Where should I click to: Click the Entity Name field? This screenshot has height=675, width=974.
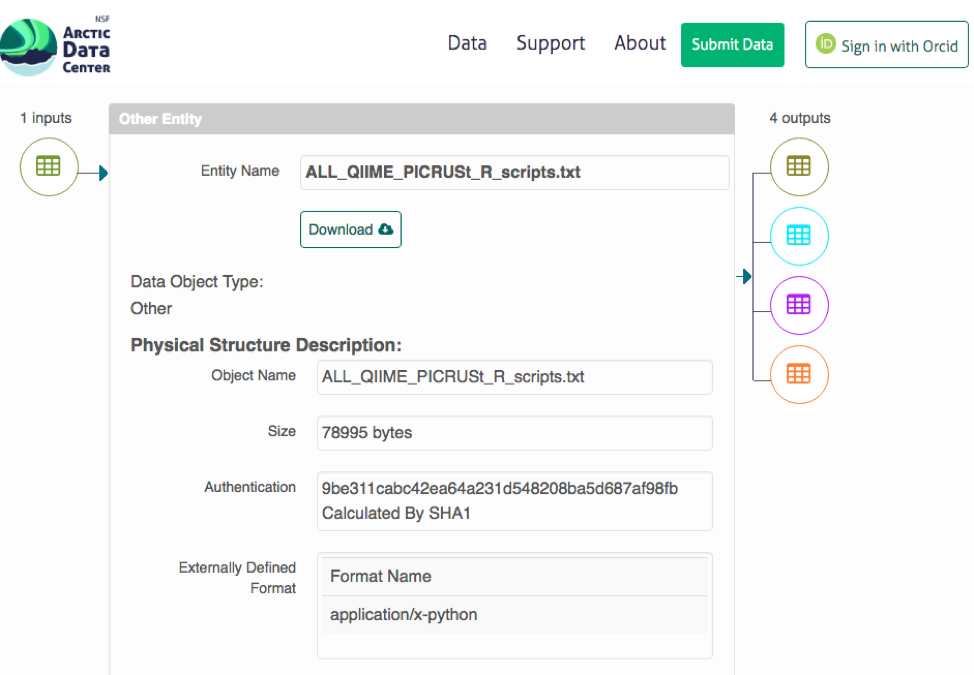514,172
